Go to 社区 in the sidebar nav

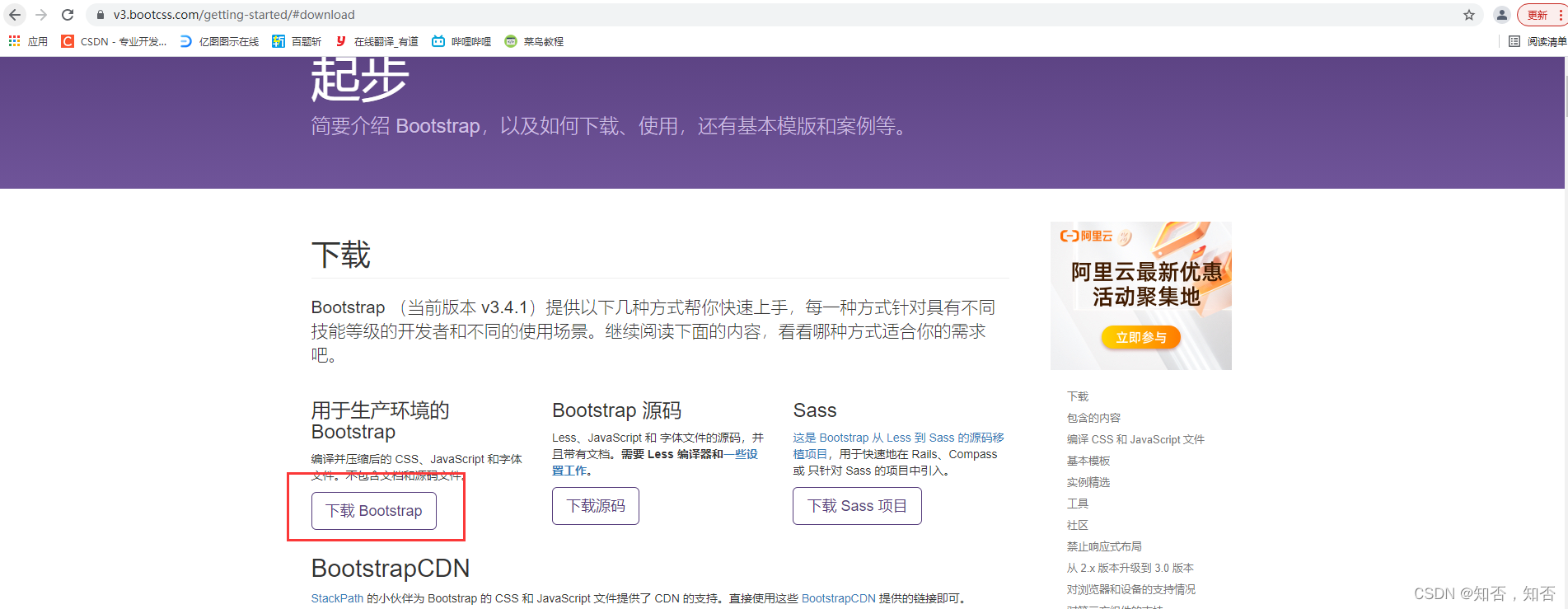click(1078, 525)
